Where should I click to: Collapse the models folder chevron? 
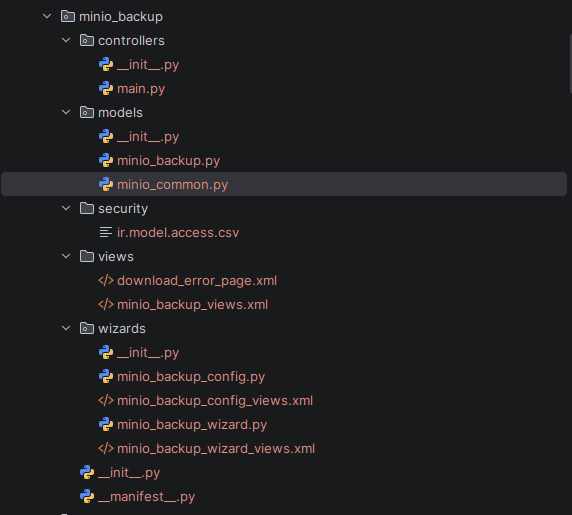(x=66, y=112)
